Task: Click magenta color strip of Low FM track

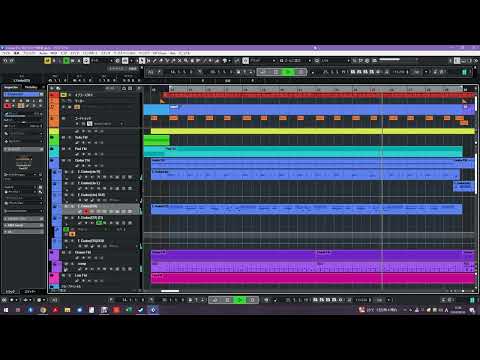Action: (54, 278)
